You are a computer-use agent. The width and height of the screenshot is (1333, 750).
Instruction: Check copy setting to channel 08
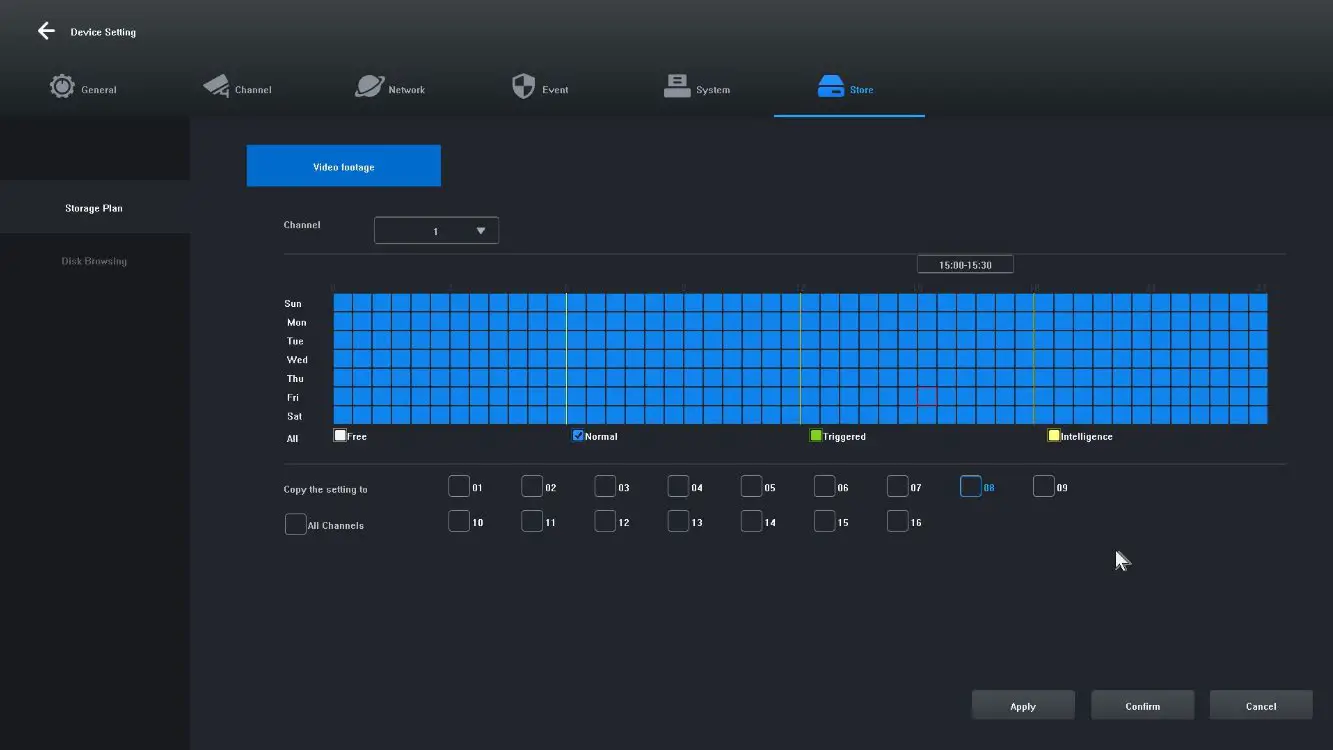pyautogui.click(x=970, y=487)
